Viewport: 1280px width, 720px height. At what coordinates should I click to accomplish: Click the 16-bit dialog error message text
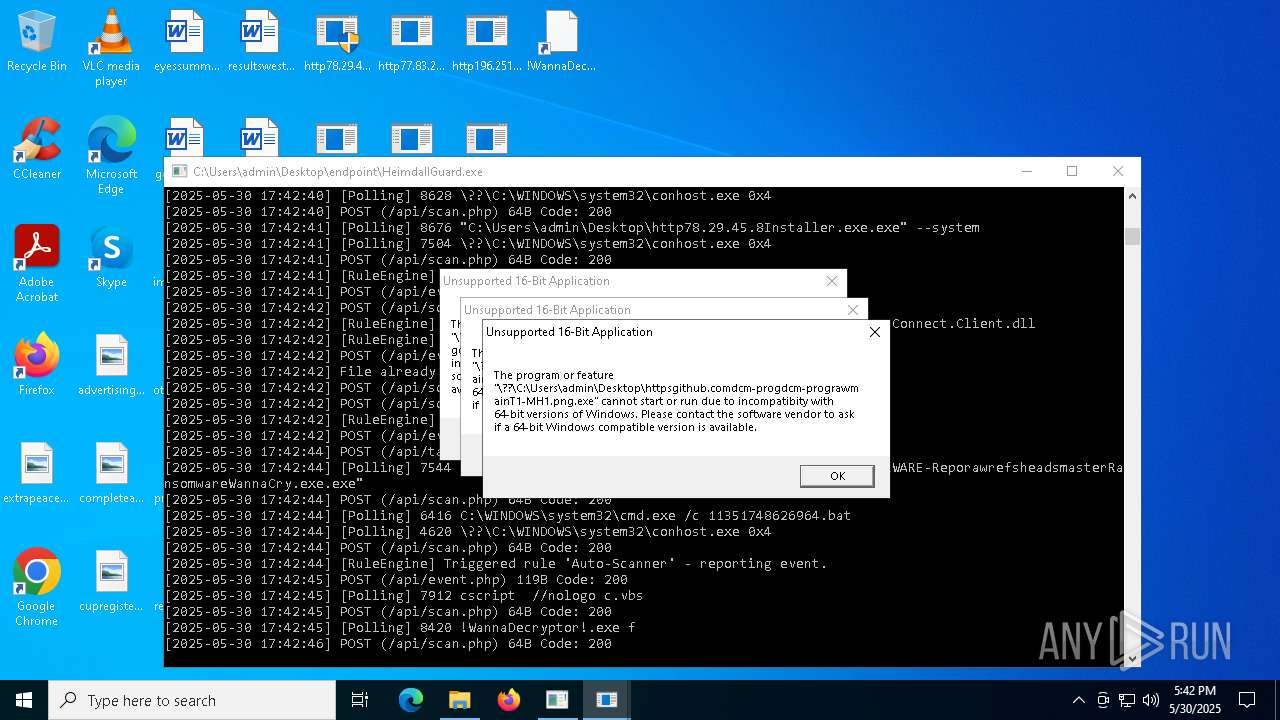676,401
